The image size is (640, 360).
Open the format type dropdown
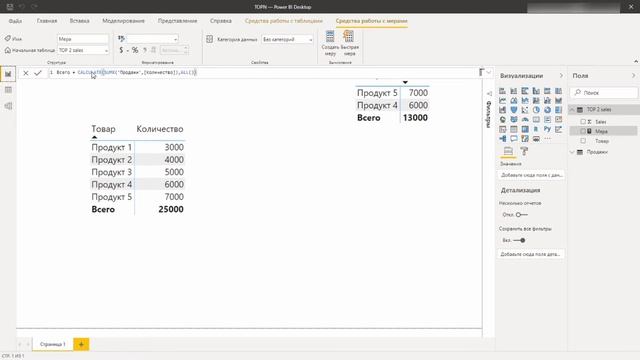pyautogui.click(x=152, y=39)
